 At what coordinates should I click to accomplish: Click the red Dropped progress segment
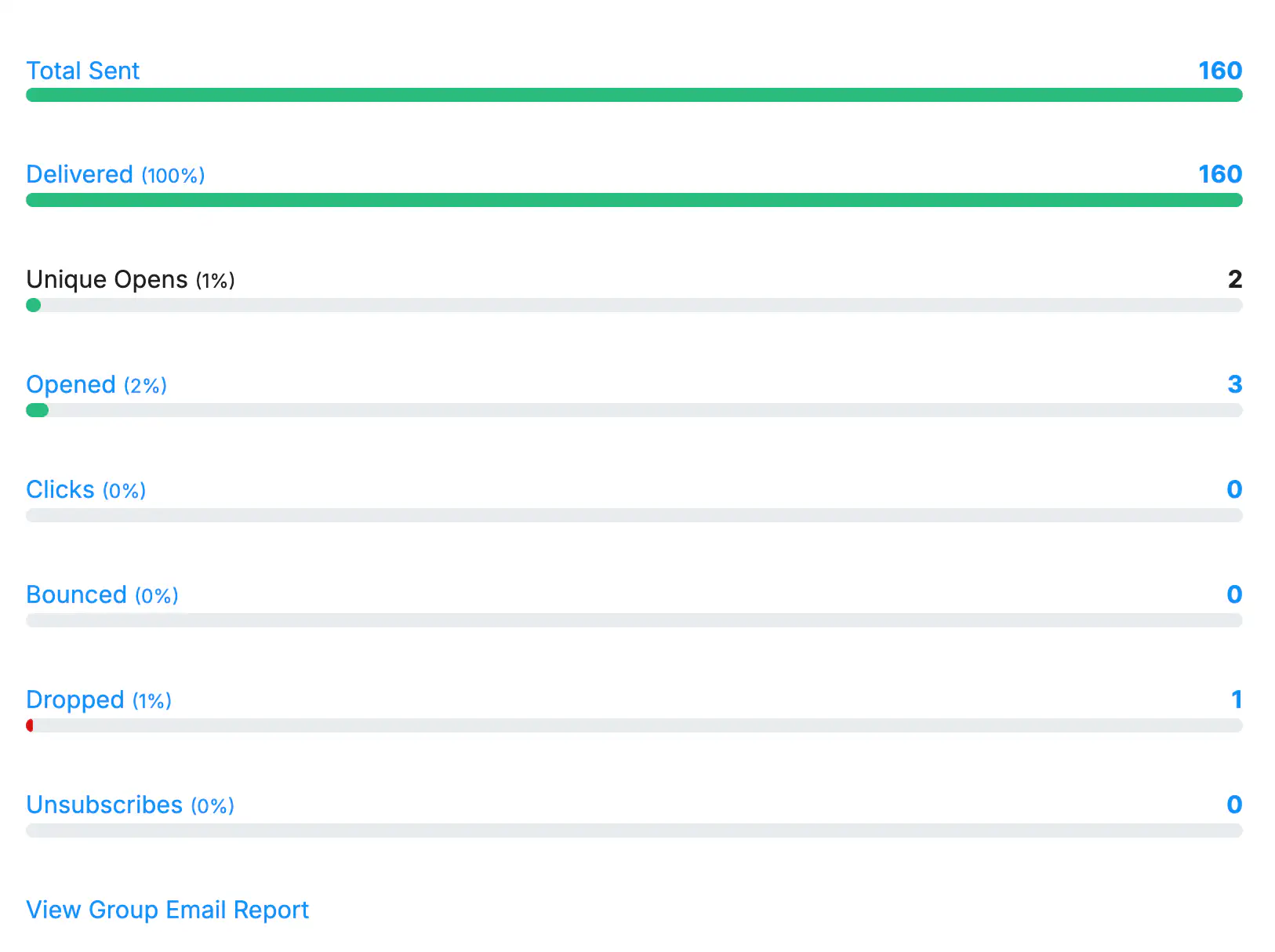[x=31, y=725]
